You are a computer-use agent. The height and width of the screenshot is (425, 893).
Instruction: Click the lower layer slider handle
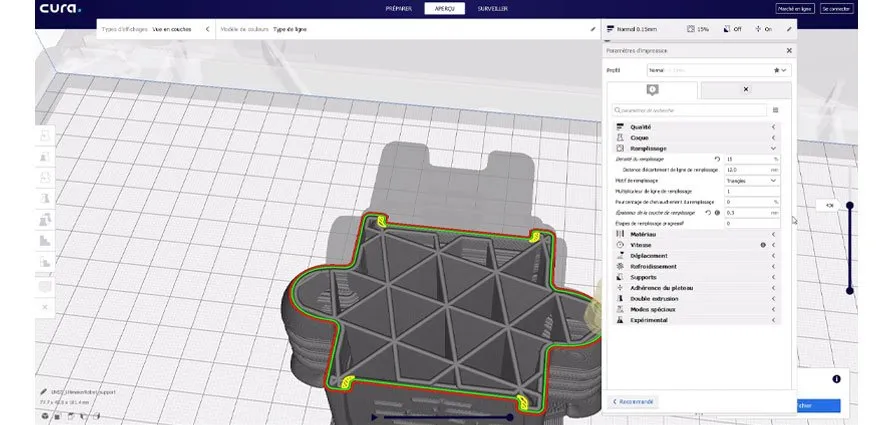pos(850,291)
